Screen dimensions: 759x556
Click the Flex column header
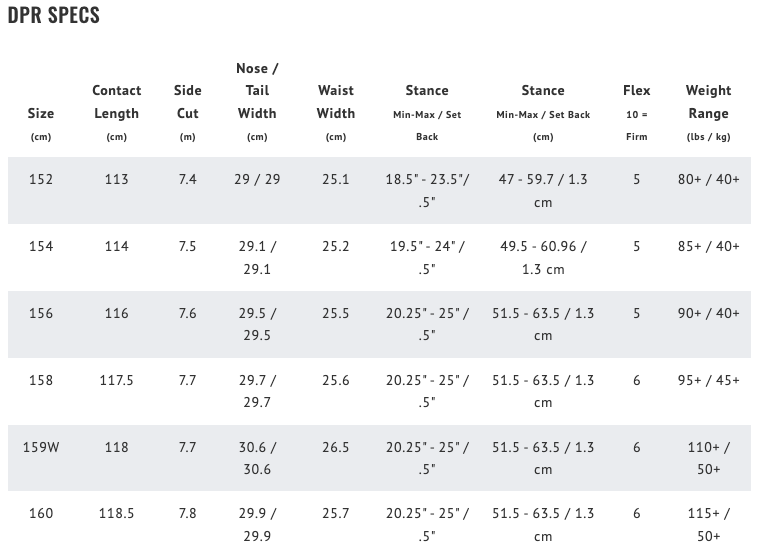pyautogui.click(x=636, y=91)
